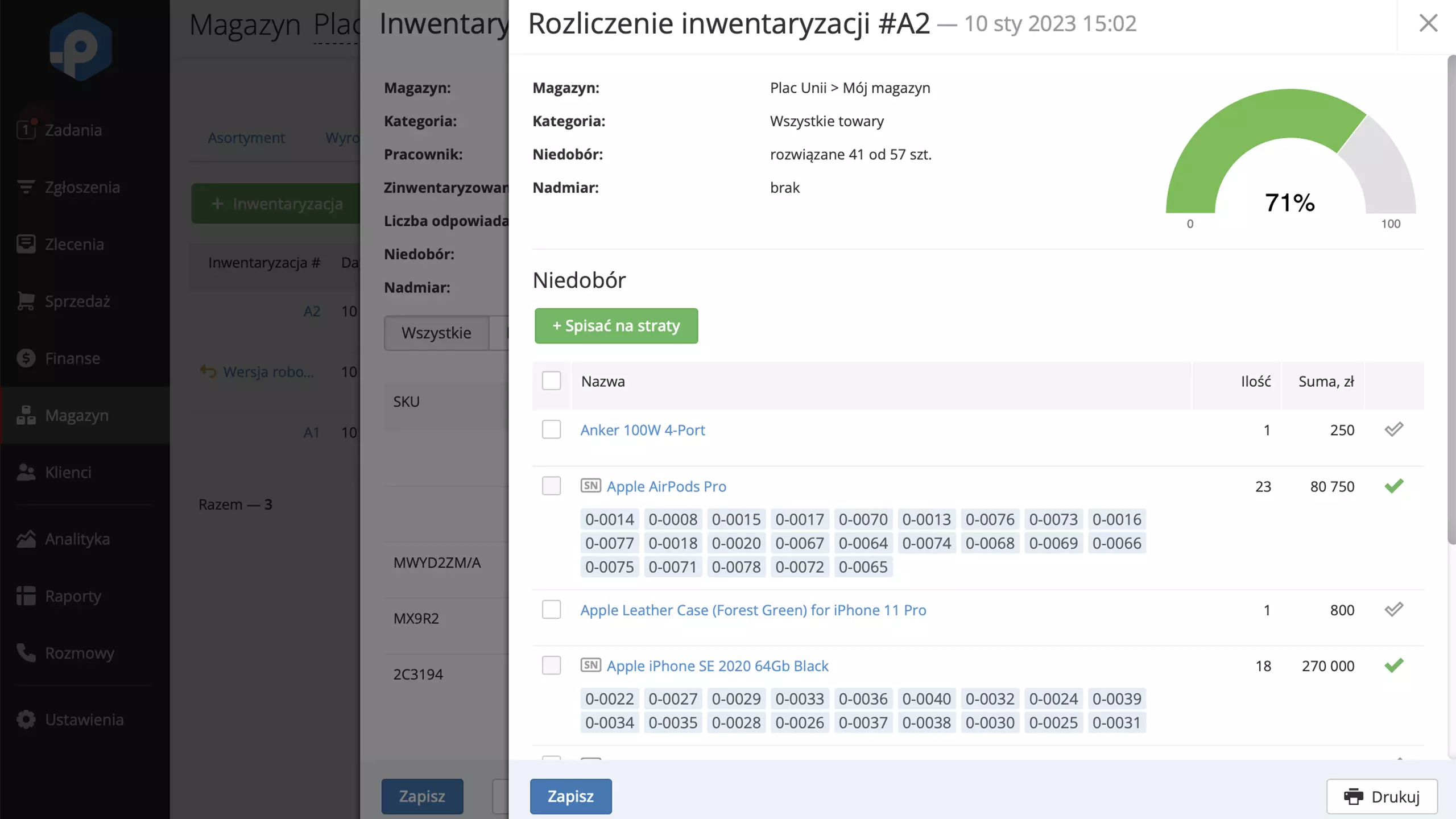Click resolve checkmark for Apple Leather Case

tap(1394, 609)
